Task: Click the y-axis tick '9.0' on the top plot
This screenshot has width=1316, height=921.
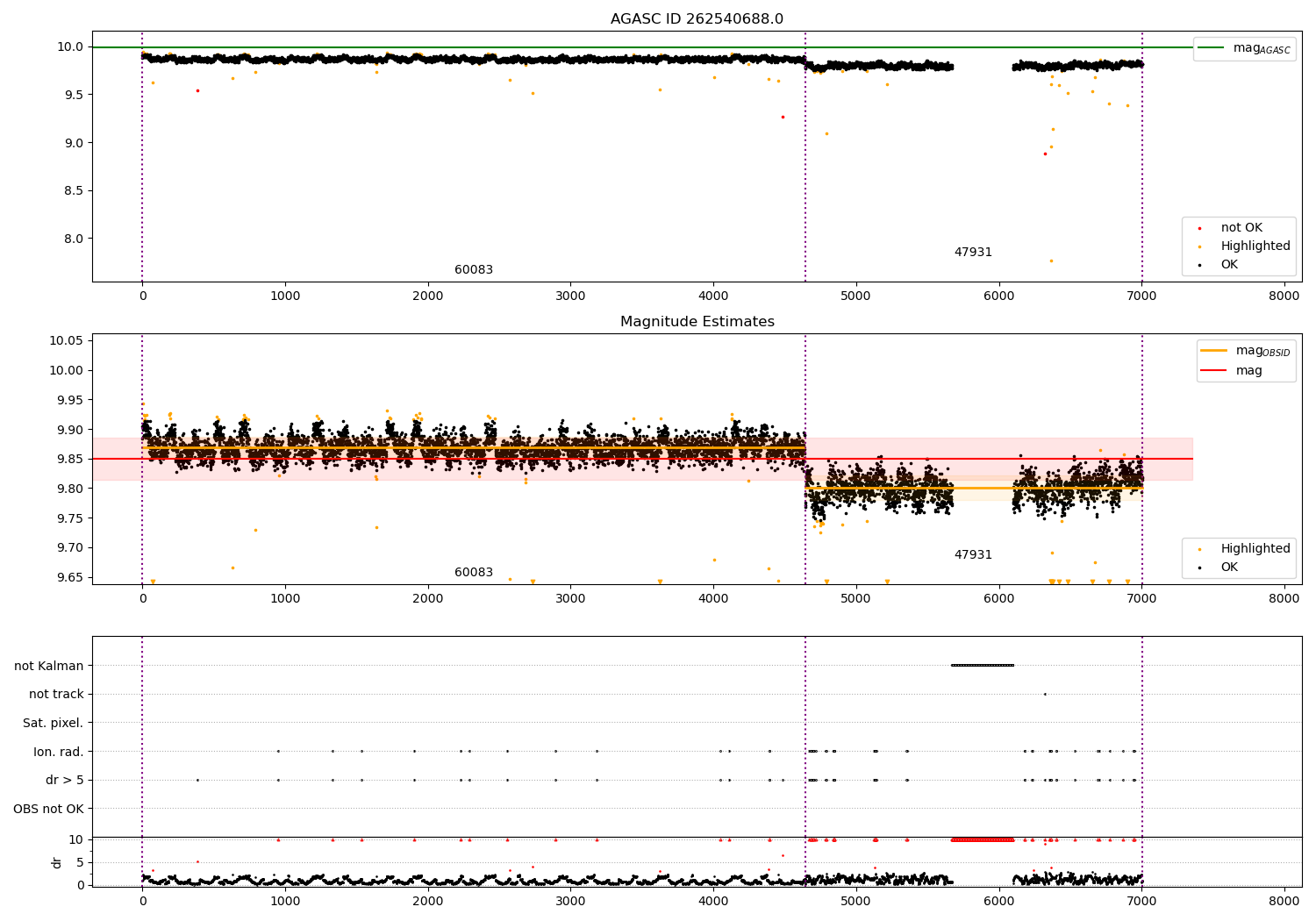Action: click(74, 143)
